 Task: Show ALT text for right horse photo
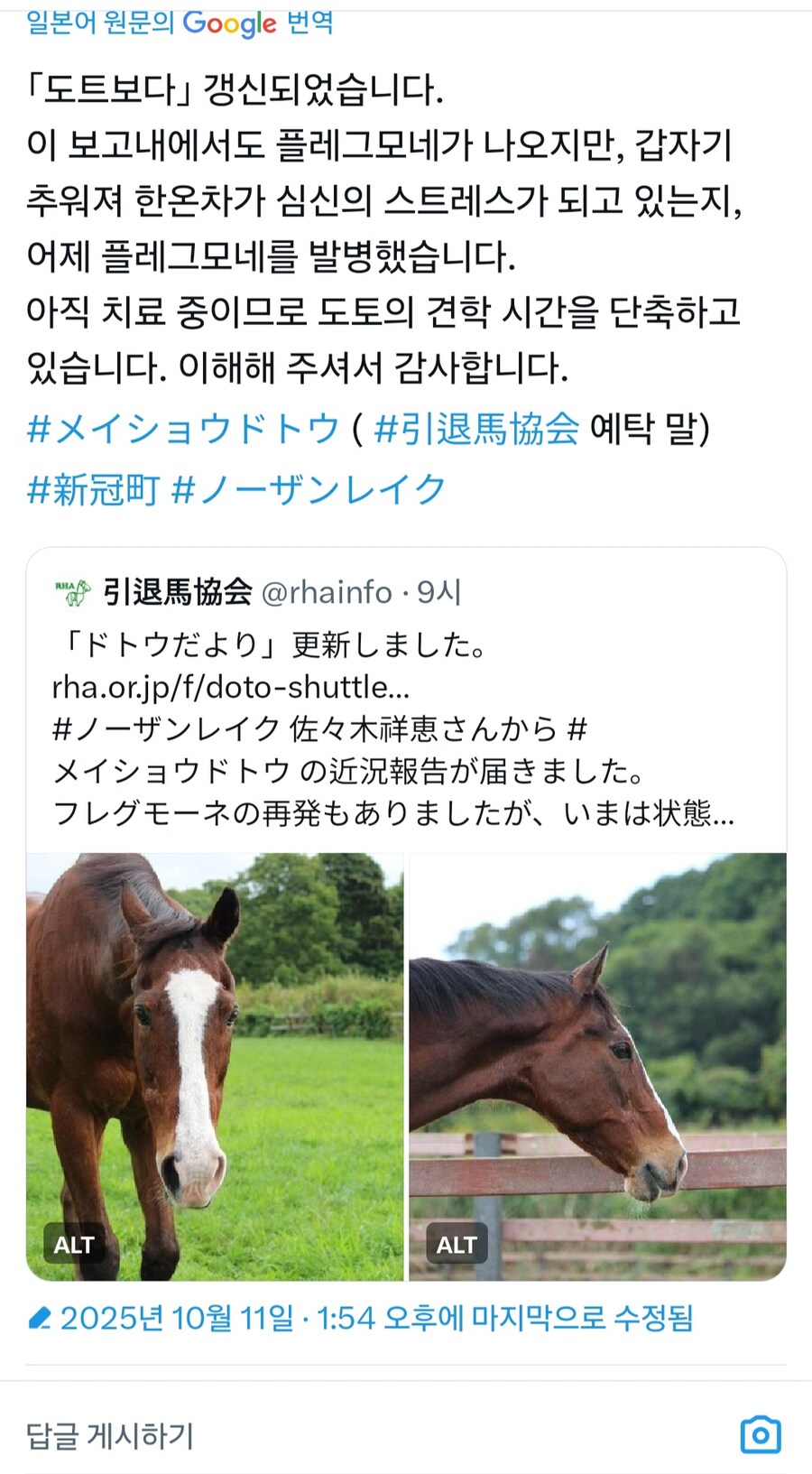[457, 1245]
